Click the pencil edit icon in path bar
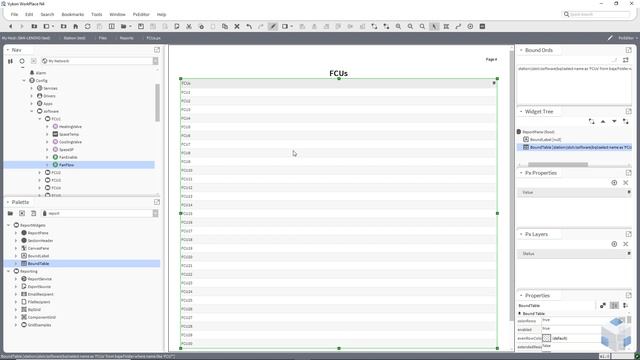Viewport: 640px width, 360px height. point(610,38)
